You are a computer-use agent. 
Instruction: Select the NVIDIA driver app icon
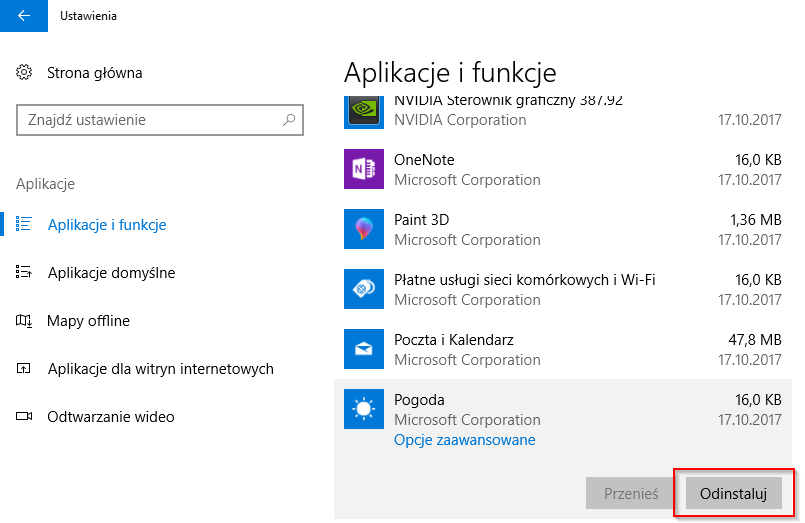[x=363, y=112]
